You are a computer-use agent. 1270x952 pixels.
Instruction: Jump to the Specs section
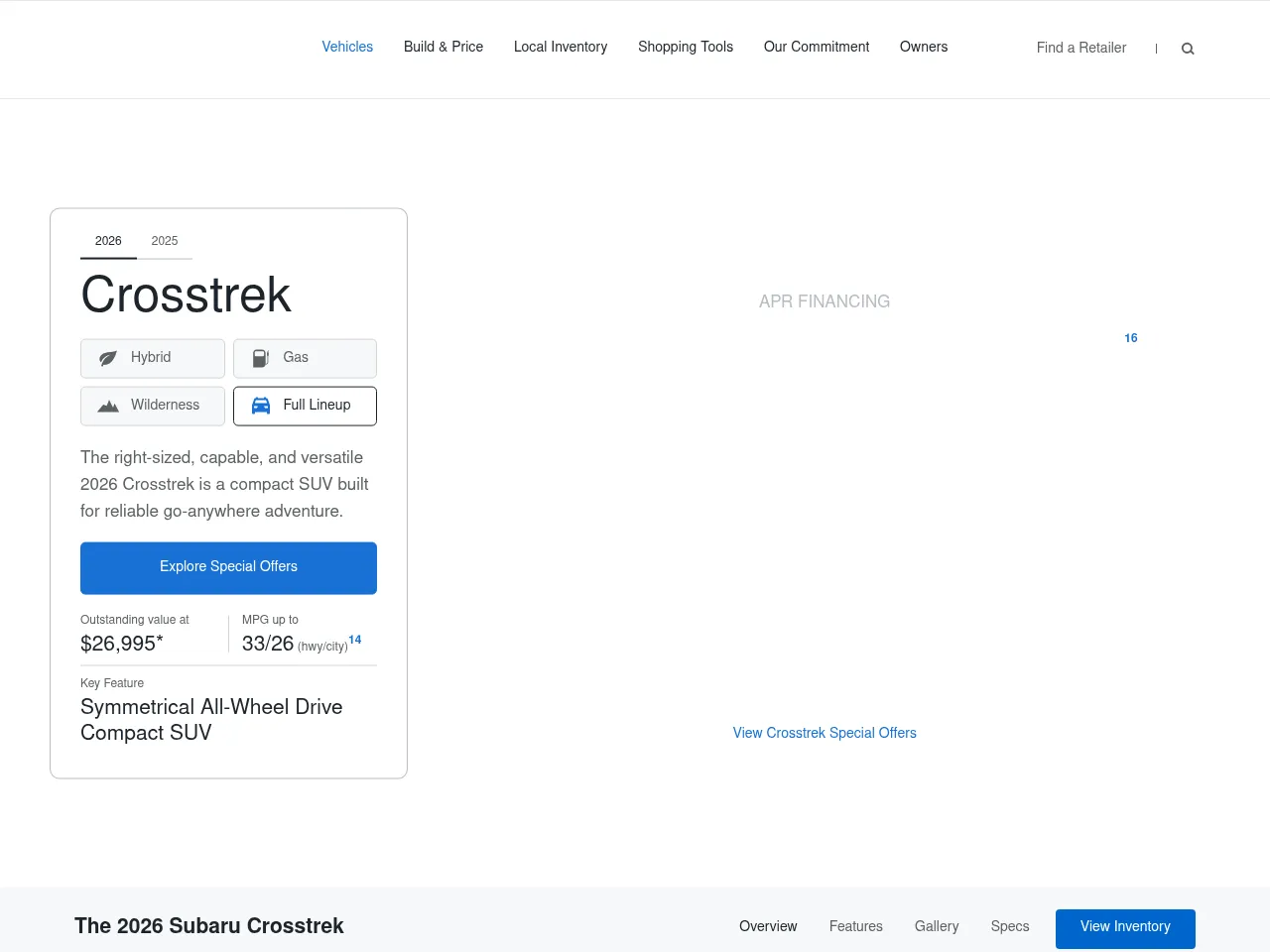(x=1010, y=926)
